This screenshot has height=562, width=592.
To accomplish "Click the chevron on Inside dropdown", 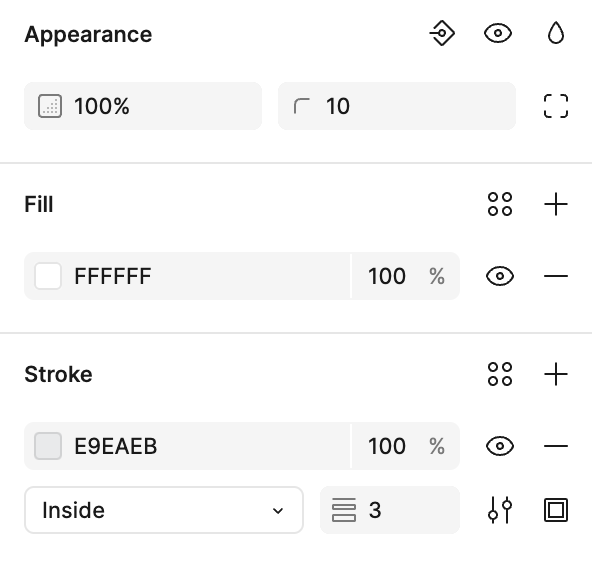I will (278, 511).
